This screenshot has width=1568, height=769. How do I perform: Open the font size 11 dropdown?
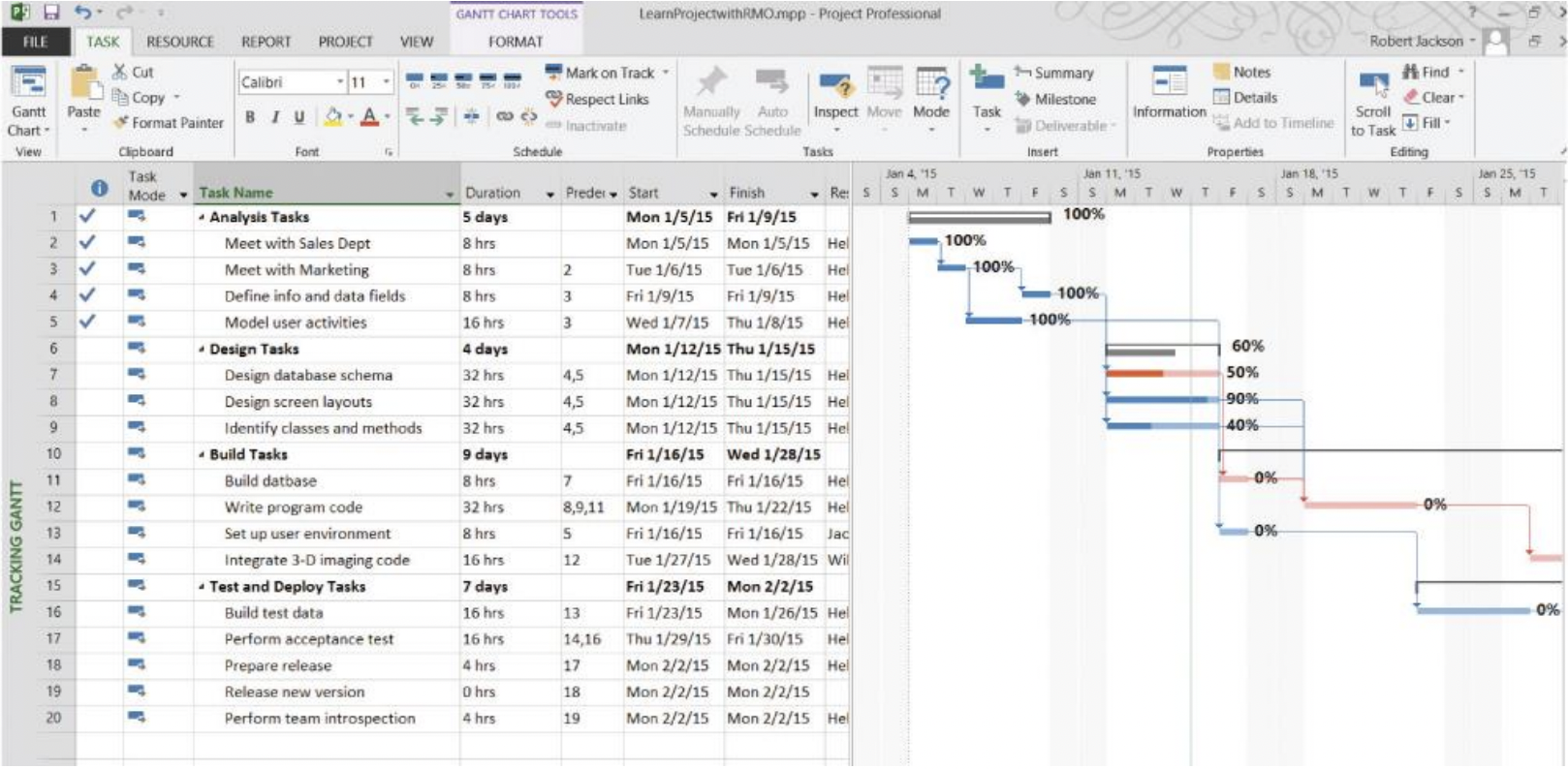tap(386, 82)
